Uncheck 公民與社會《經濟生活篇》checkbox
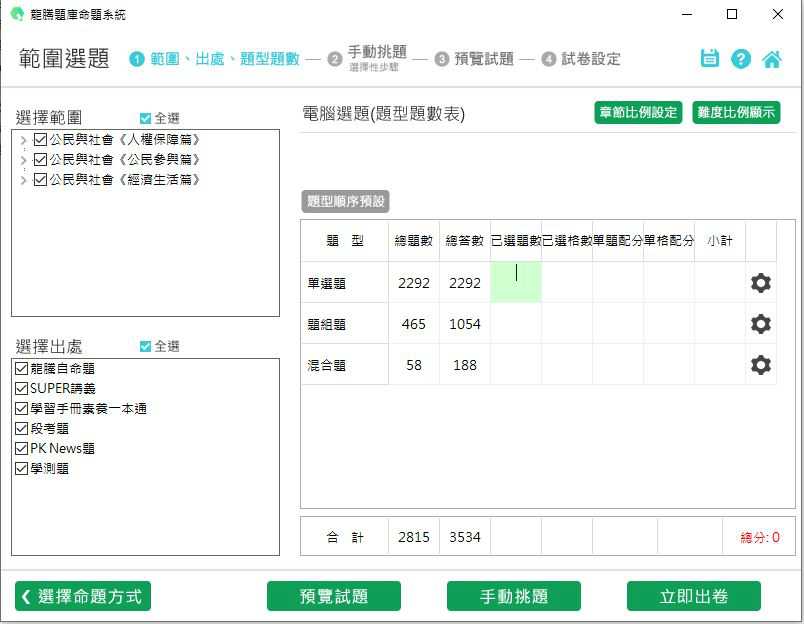 point(40,179)
